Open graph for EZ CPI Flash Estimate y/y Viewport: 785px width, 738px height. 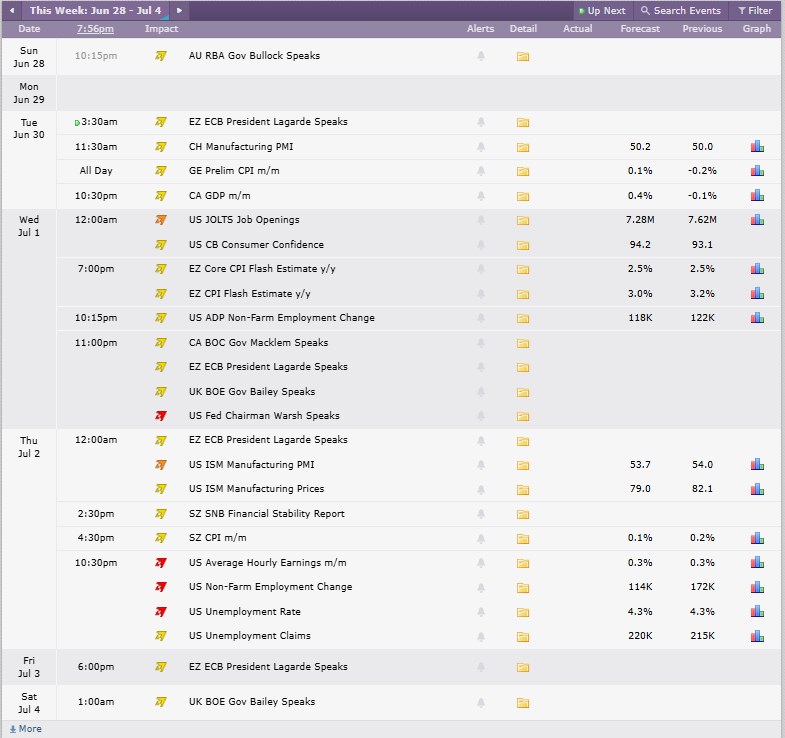coord(757,293)
